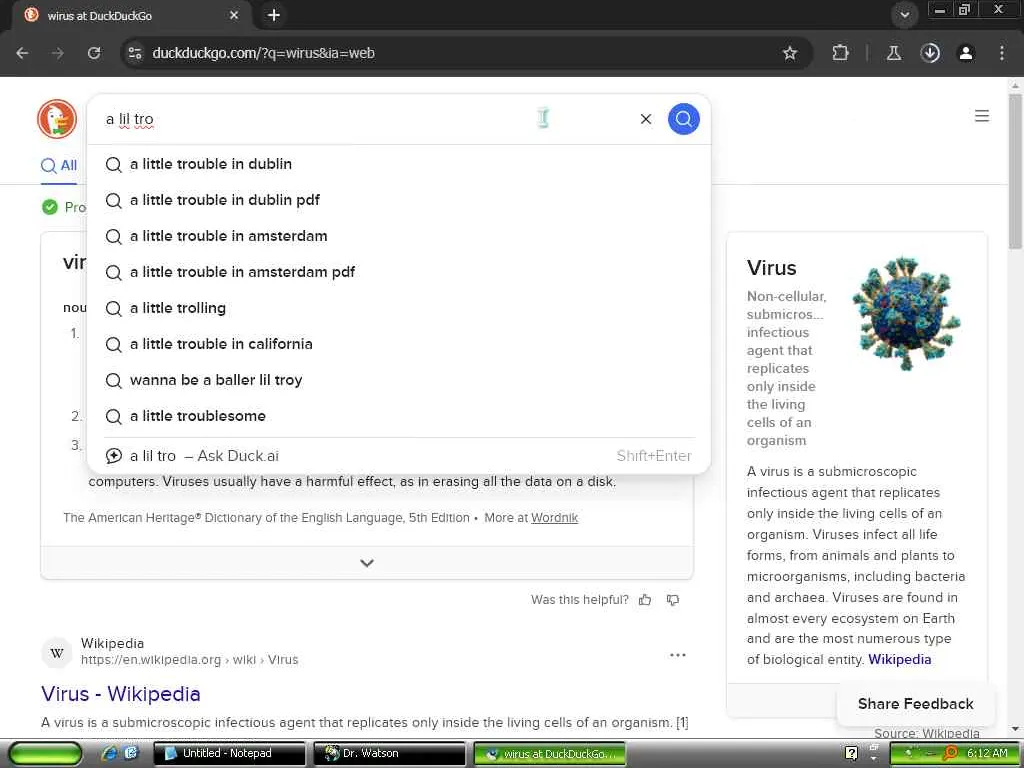Open the DuckDuckGo hamburger menu
The height and width of the screenshot is (768, 1024).
point(981,116)
